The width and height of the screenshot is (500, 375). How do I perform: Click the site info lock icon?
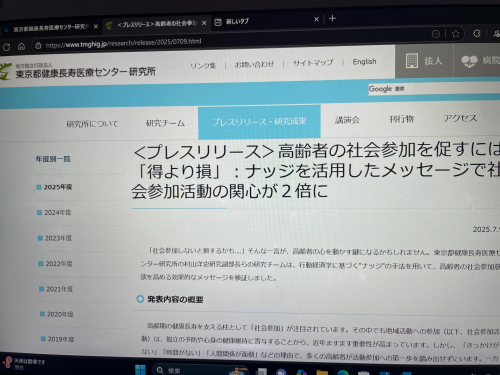click(38, 46)
